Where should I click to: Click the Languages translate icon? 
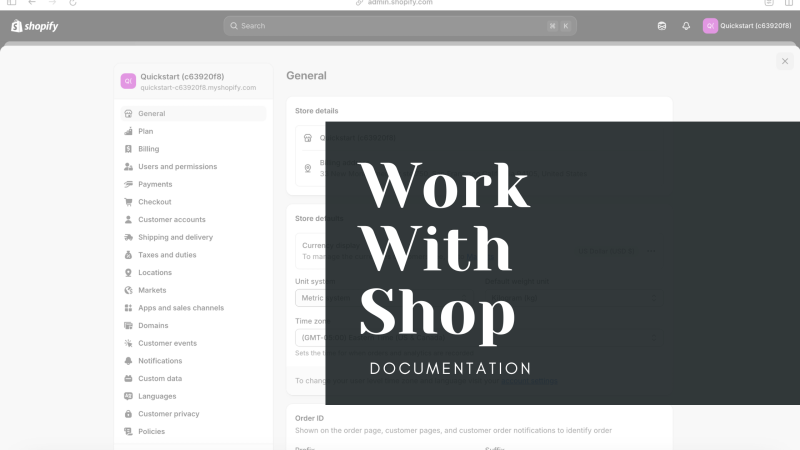[128, 396]
